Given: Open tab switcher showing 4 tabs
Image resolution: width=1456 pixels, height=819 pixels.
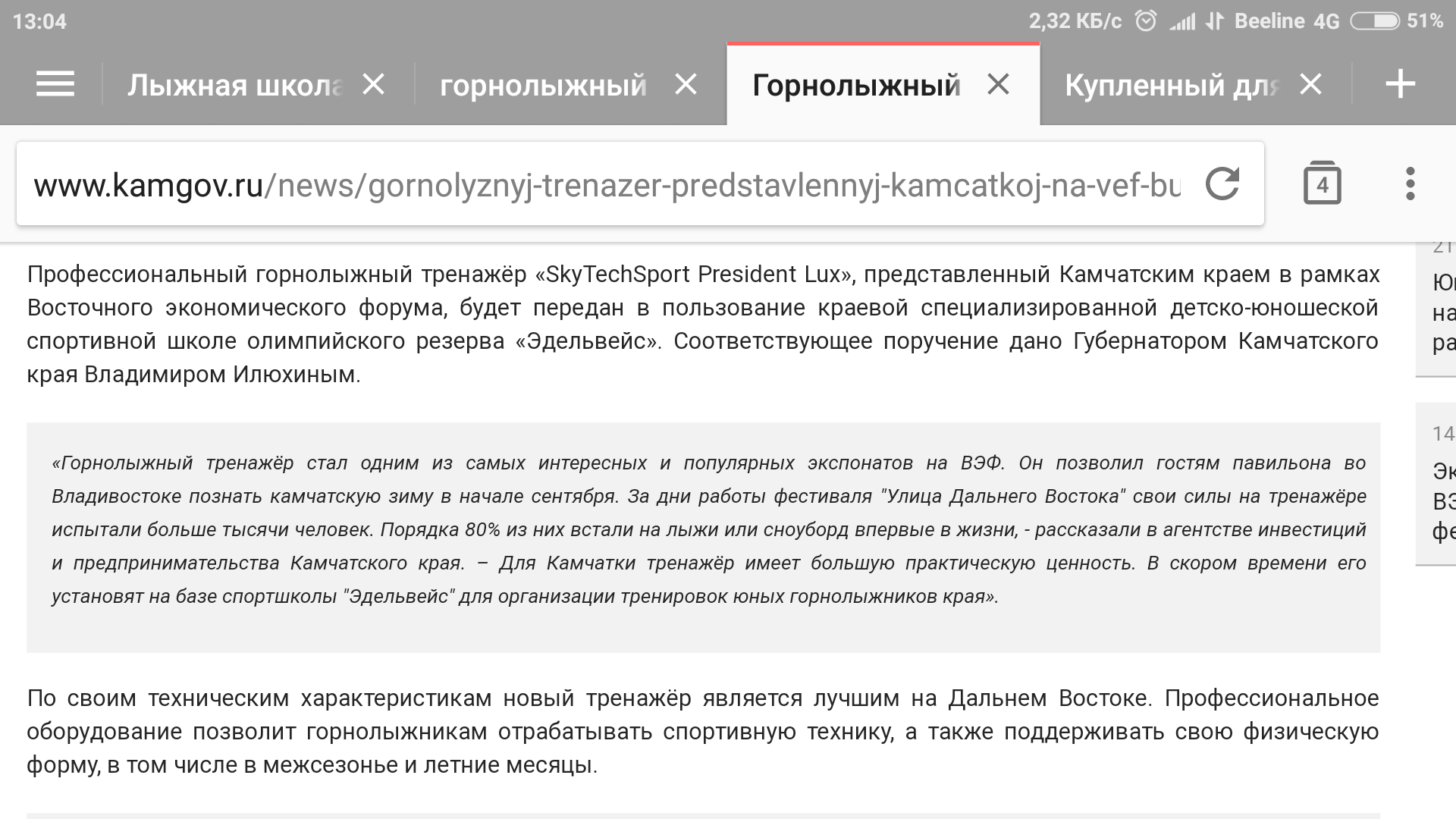Looking at the screenshot, I should pyautogui.click(x=1322, y=183).
